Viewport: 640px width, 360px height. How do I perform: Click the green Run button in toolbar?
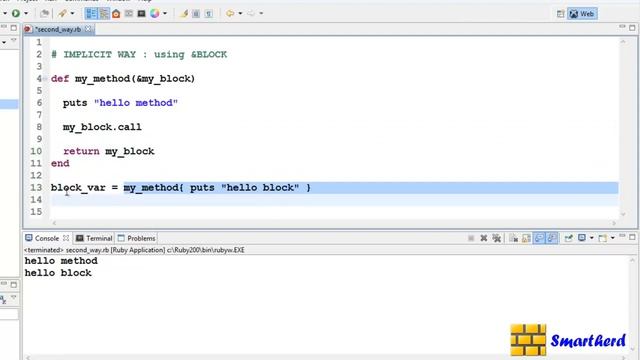click(16, 13)
